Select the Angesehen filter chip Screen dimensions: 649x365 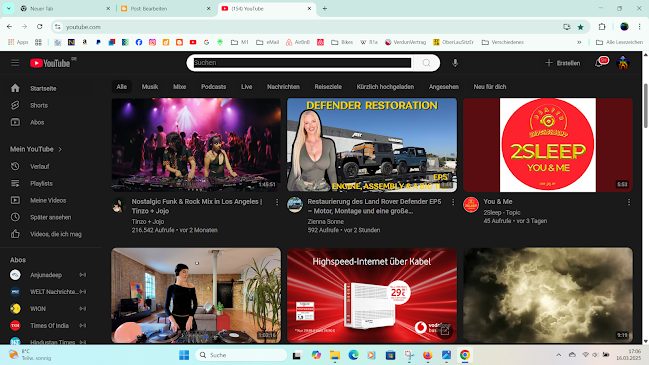coord(444,86)
